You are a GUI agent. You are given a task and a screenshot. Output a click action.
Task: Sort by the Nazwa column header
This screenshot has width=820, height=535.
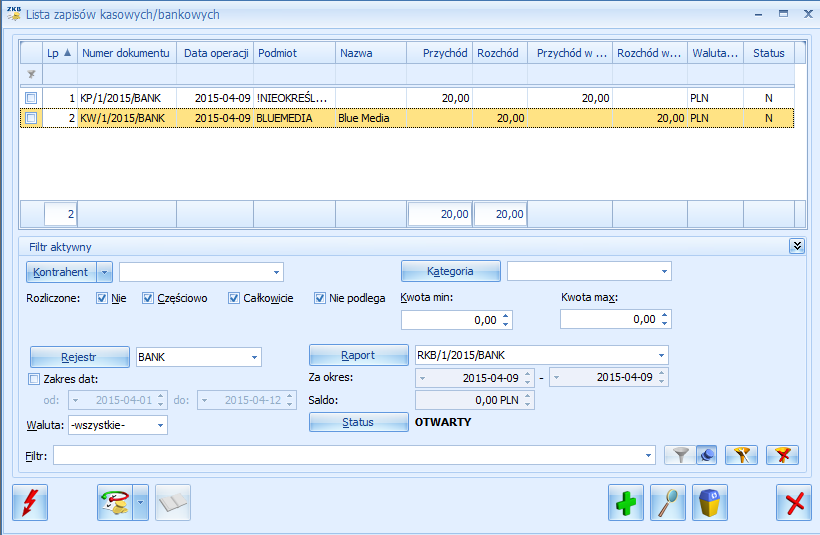click(370, 53)
